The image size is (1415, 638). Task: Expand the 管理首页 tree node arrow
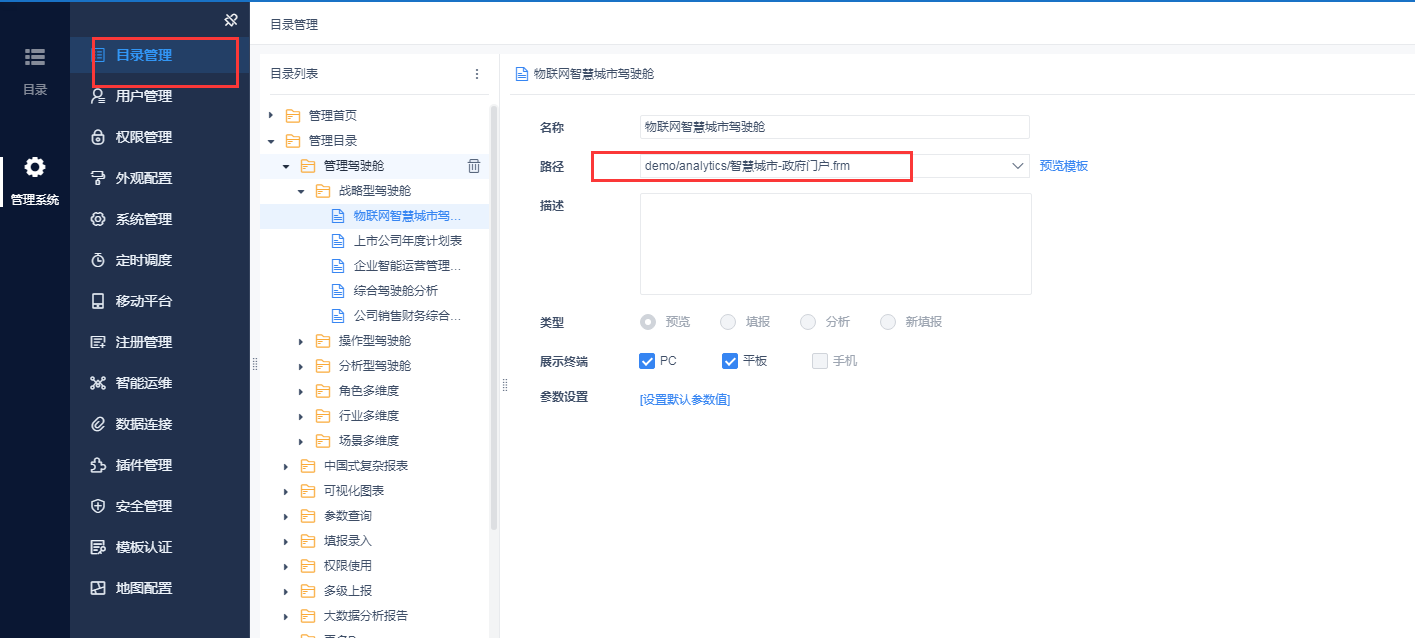(x=271, y=116)
